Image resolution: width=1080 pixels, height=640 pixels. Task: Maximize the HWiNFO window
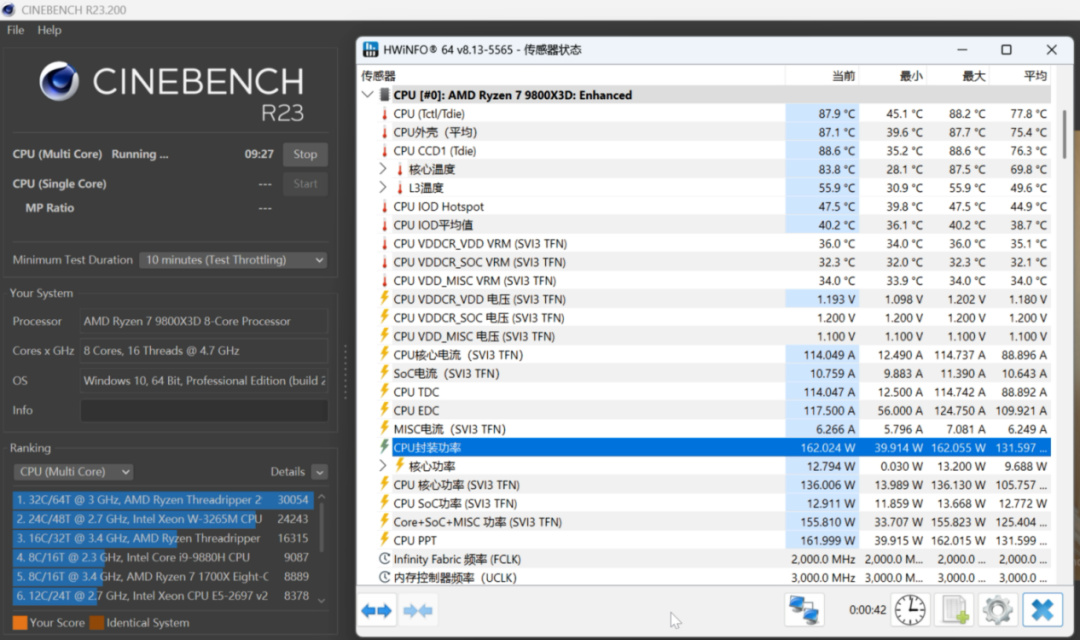coord(1006,50)
